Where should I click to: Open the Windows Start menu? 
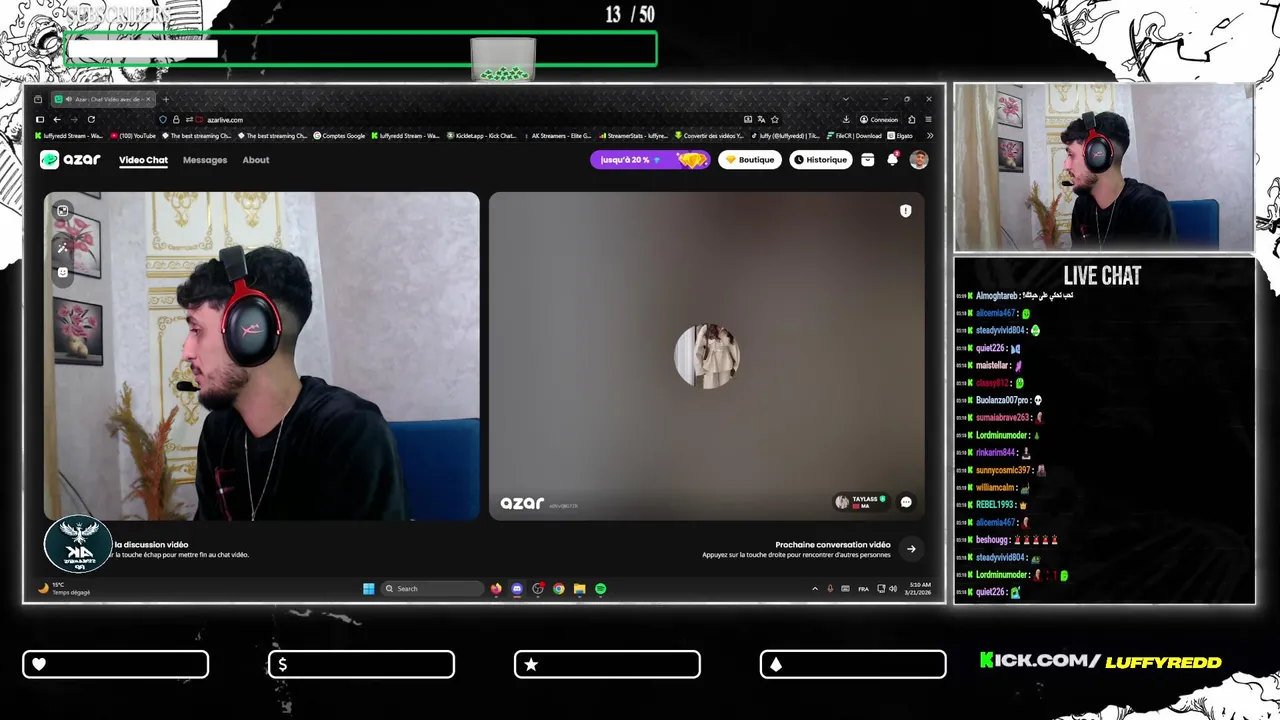[x=368, y=589]
